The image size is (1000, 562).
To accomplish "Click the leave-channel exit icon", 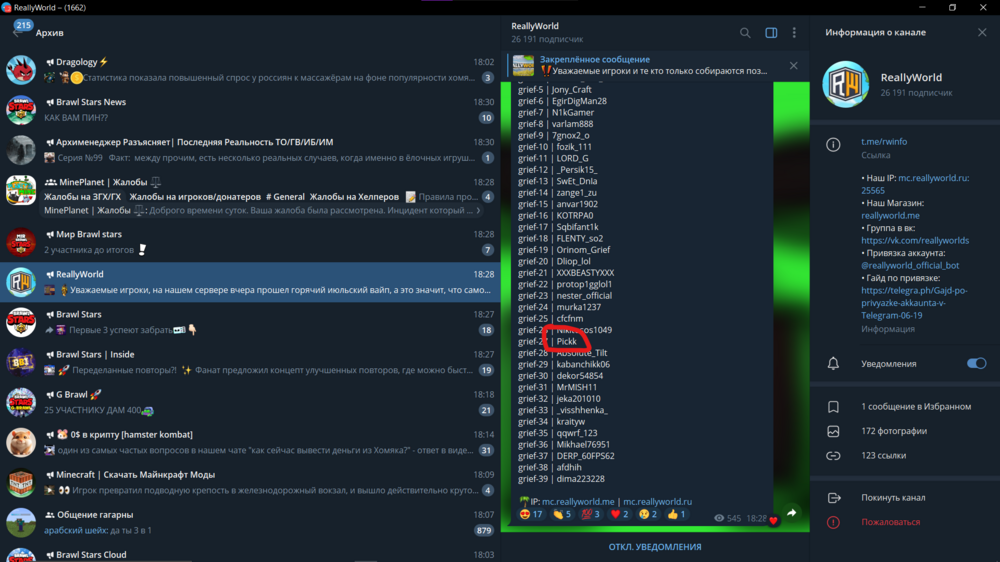I will pos(833,498).
